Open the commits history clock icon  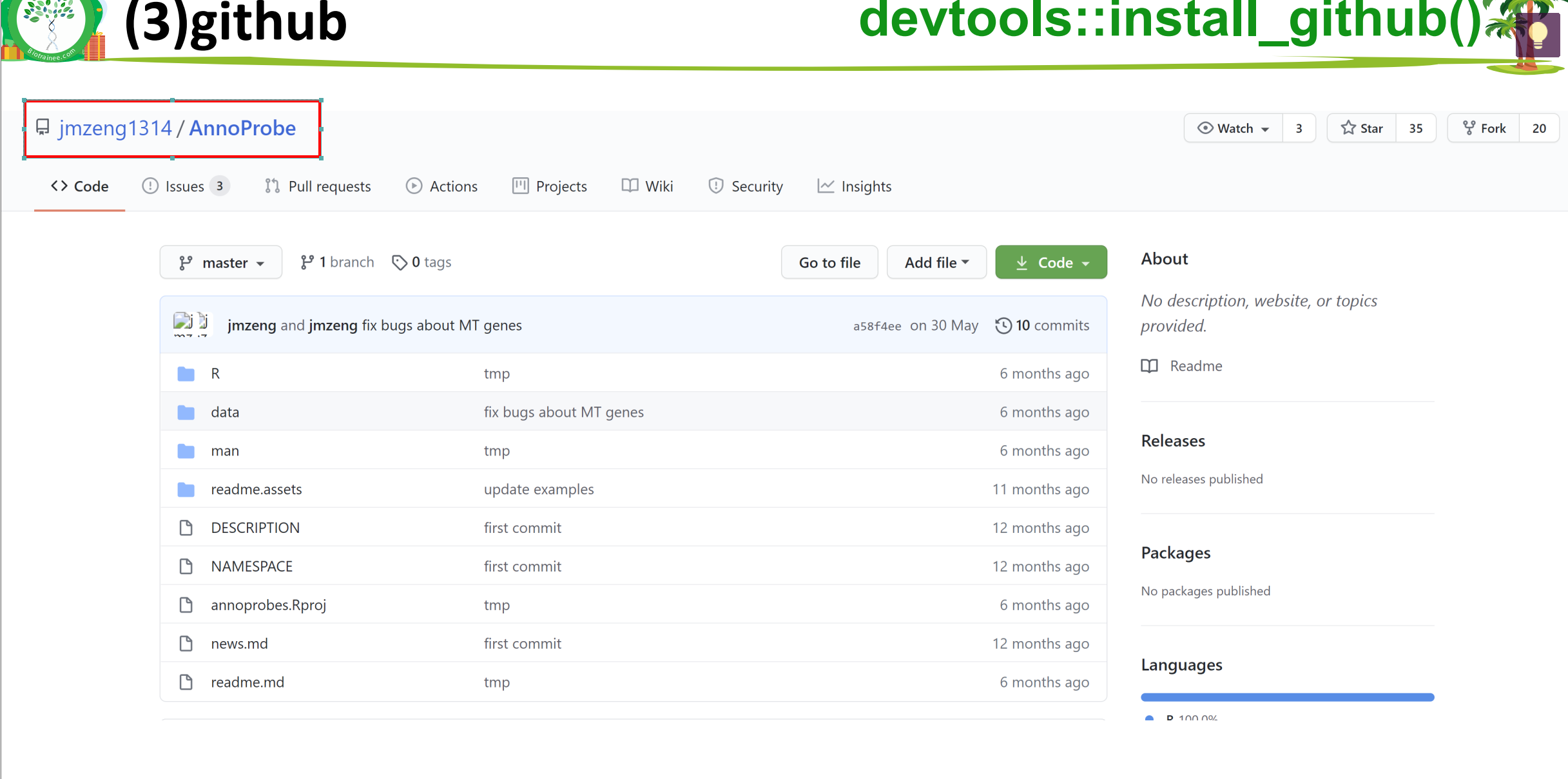pos(1003,325)
